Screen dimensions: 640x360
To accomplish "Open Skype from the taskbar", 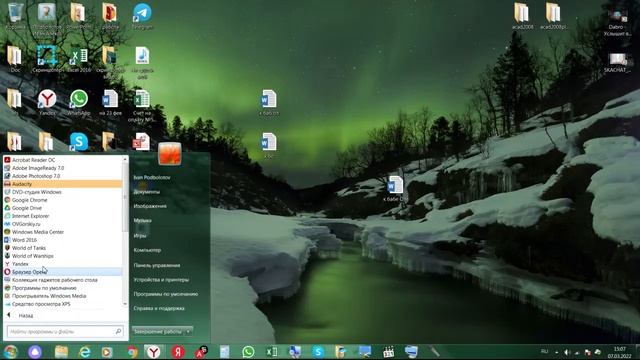I will pos(318,352).
